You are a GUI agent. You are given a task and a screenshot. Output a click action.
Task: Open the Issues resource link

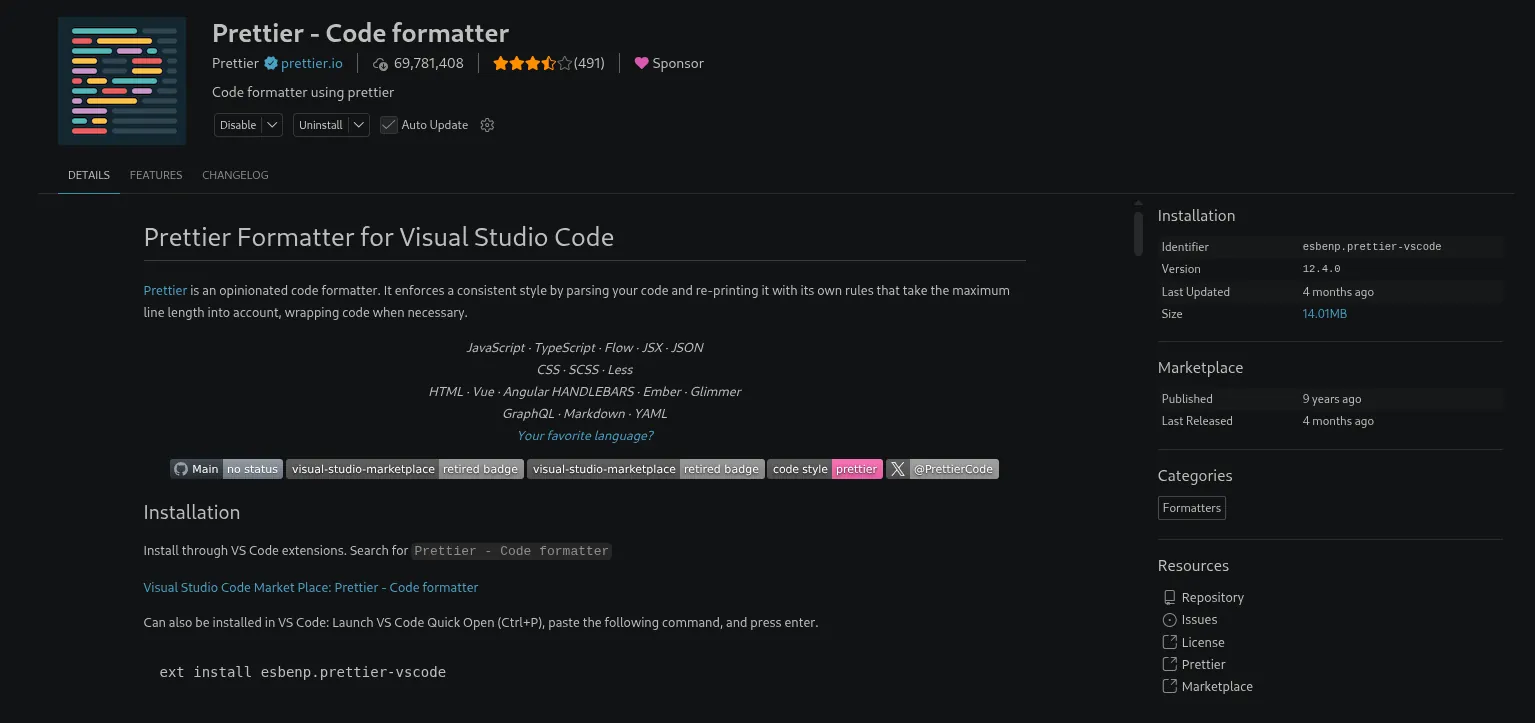[x=1200, y=620]
